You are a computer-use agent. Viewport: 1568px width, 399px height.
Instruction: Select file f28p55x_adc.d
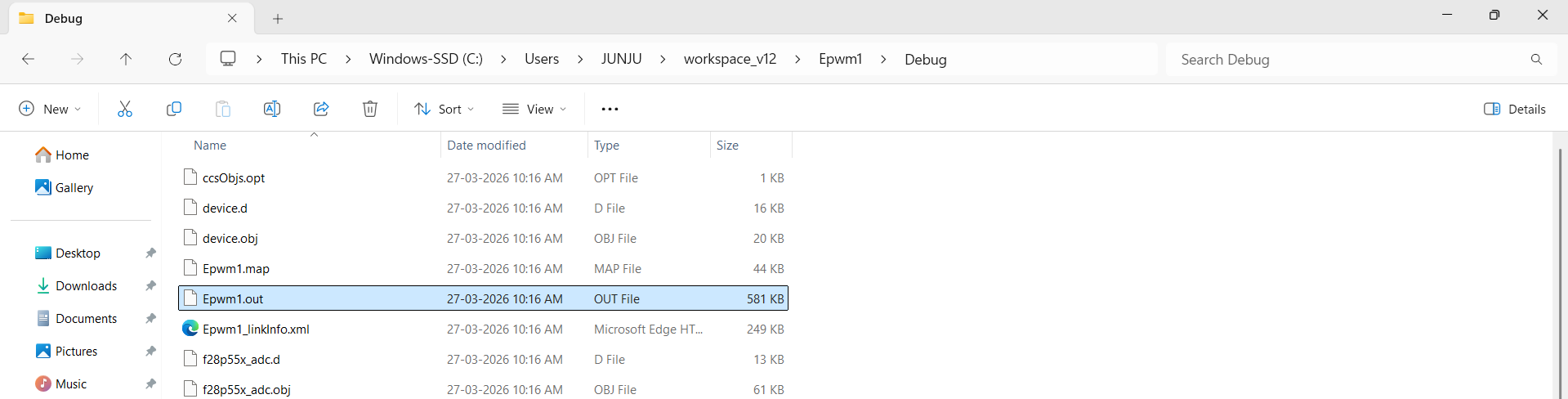[x=483, y=359]
